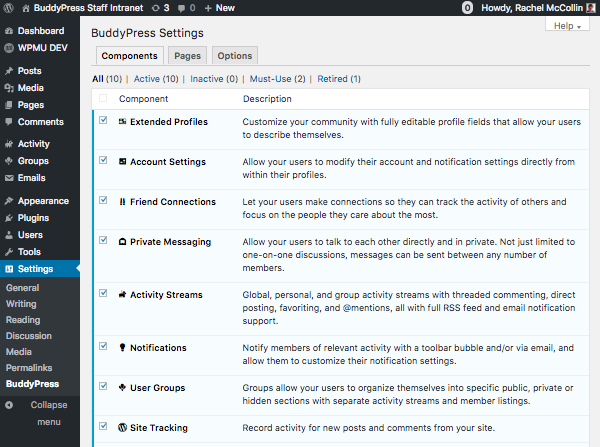600x447 pixels.
Task: Click the Emails envelope icon
Action: 9,178
